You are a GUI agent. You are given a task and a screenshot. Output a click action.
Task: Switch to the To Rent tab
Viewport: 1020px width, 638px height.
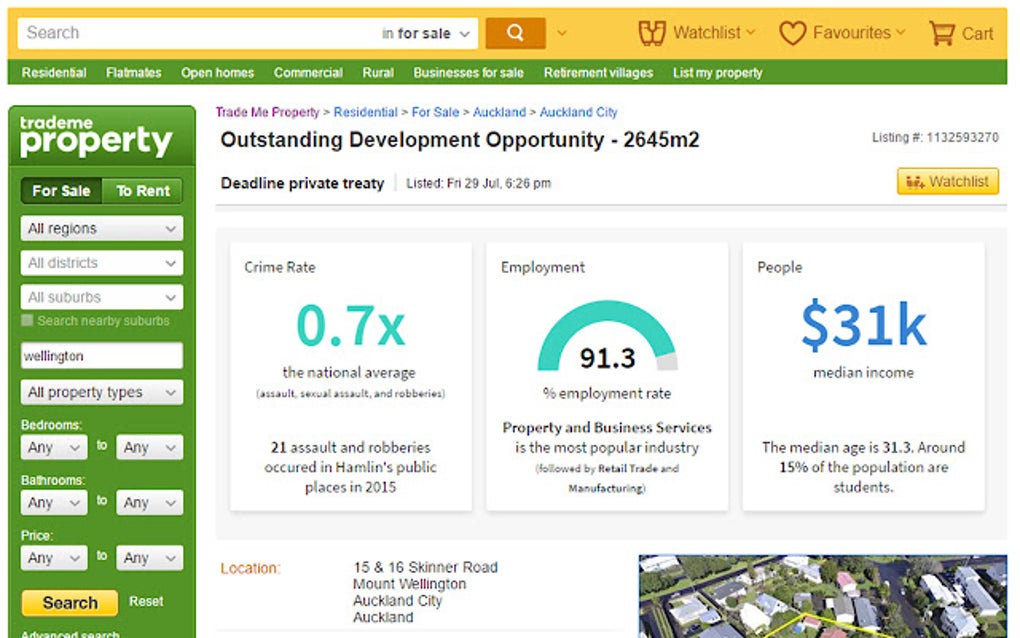tap(142, 190)
